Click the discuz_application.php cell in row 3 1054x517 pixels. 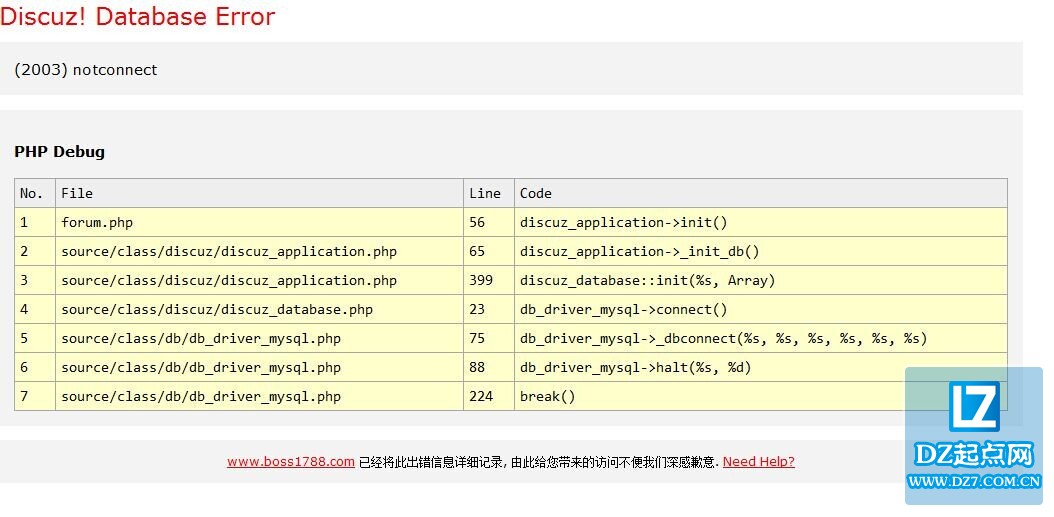point(259,280)
